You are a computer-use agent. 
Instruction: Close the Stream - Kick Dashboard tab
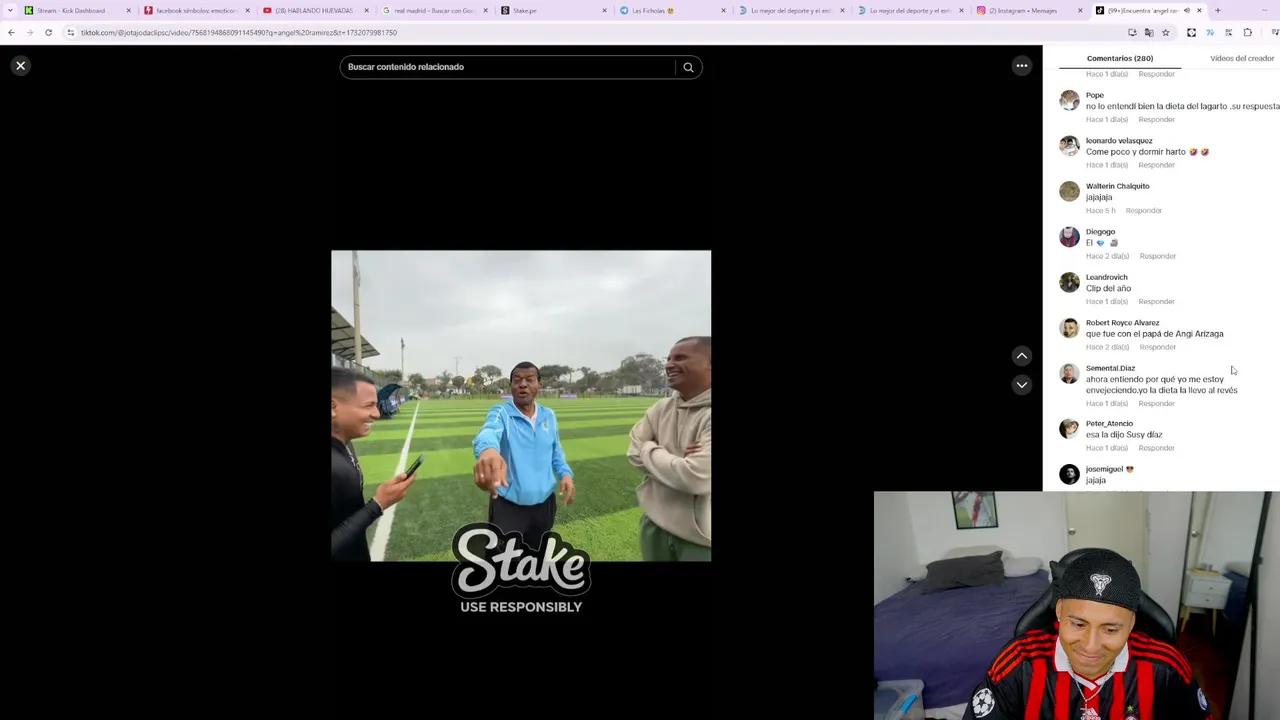128,10
